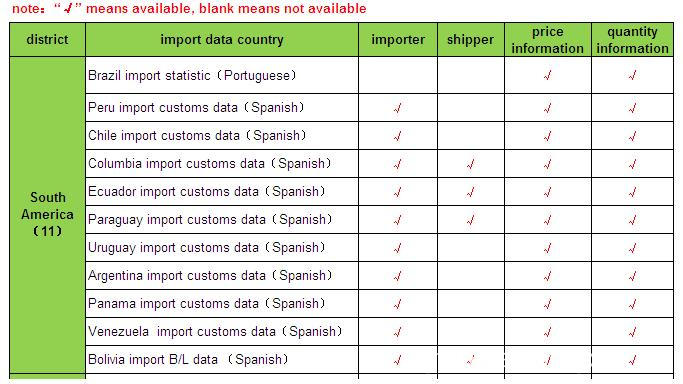Click Uruguay importer checkmark
The image size is (683, 384).
tap(397, 248)
